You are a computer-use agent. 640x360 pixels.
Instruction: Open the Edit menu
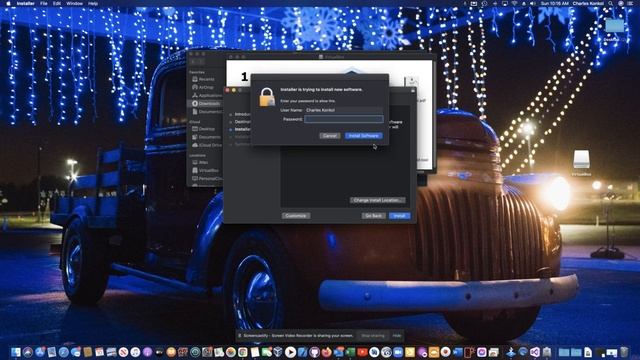click(x=57, y=3)
